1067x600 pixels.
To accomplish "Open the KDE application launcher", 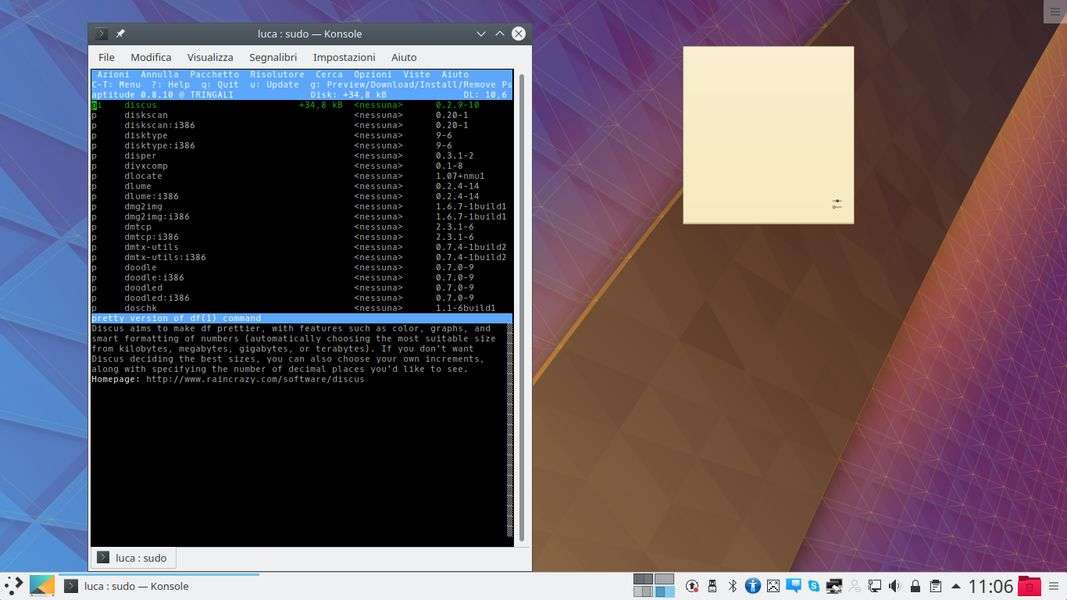I will point(14,586).
